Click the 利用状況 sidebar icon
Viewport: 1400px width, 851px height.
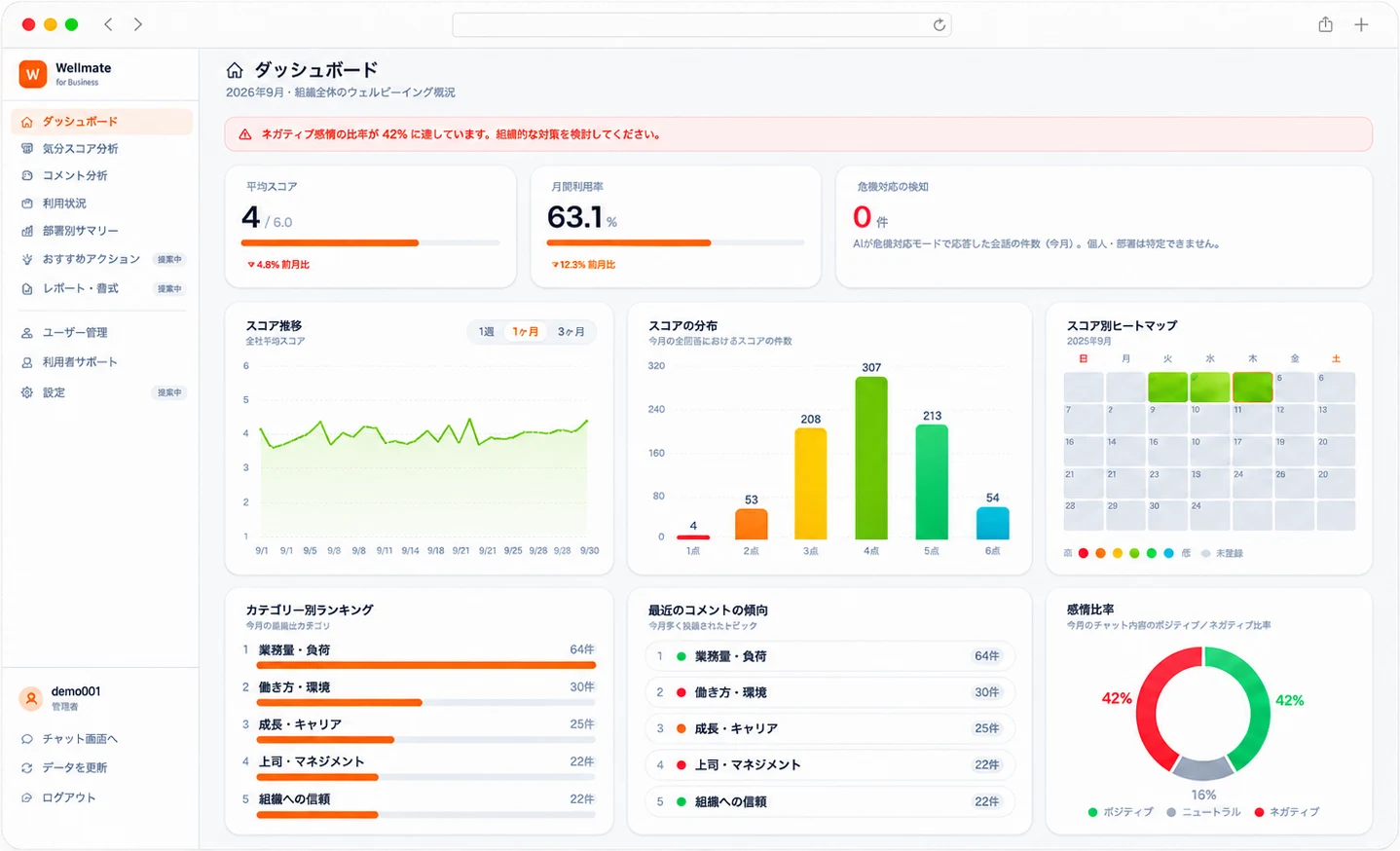27,203
